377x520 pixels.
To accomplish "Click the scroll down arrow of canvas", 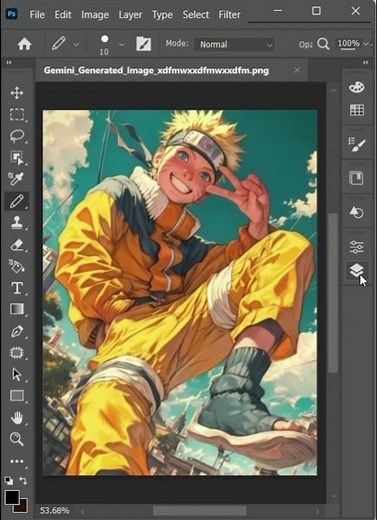I will [333, 496].
